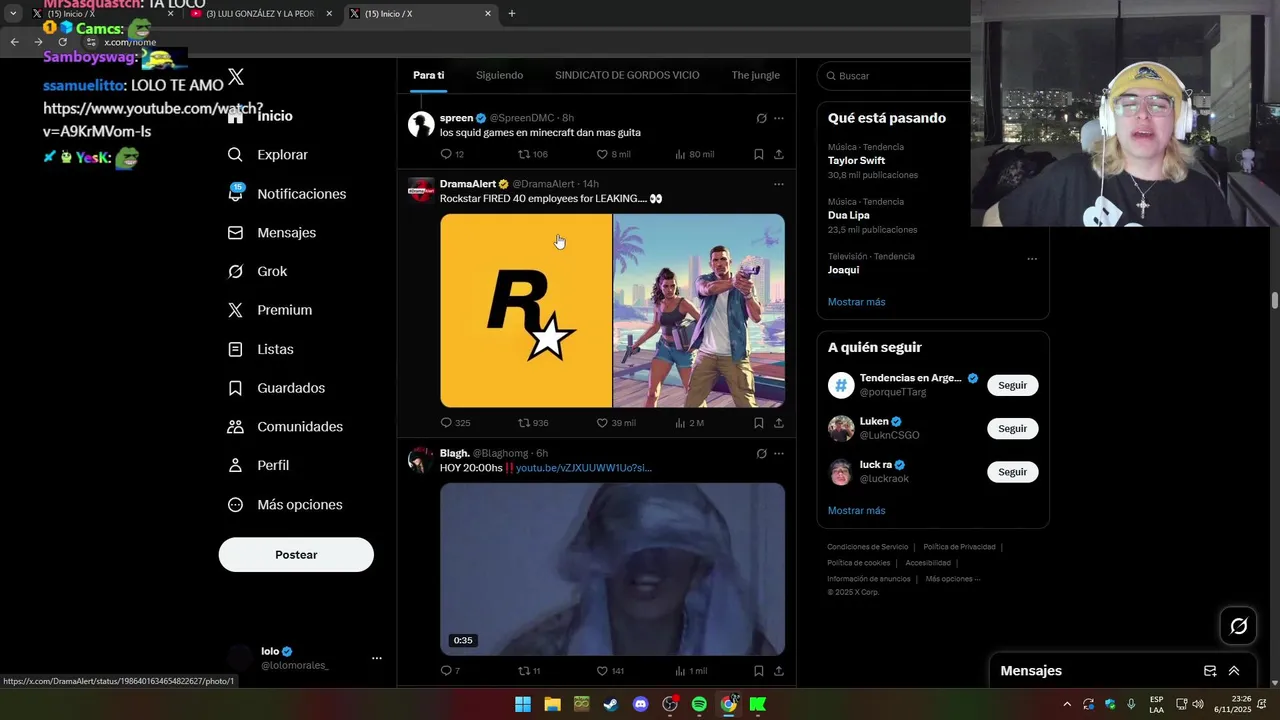1280x720 pixels.
Task: Open Grok explain on Blagh's post
Action: [761, 453]
